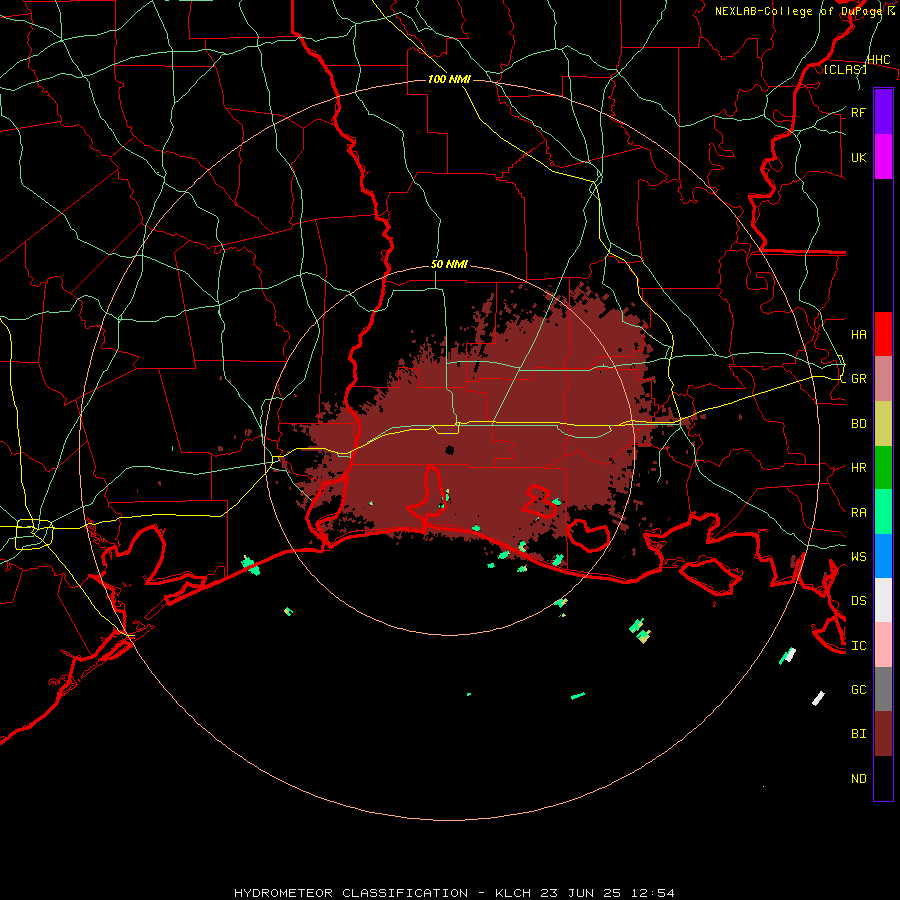This screenshot has height=900, width=900.
Task: Click the "HA" legend label
Action: click(858, 334)
